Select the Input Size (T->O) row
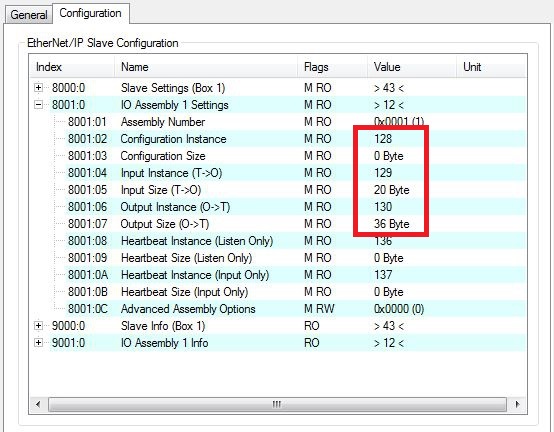 [278, 190]
